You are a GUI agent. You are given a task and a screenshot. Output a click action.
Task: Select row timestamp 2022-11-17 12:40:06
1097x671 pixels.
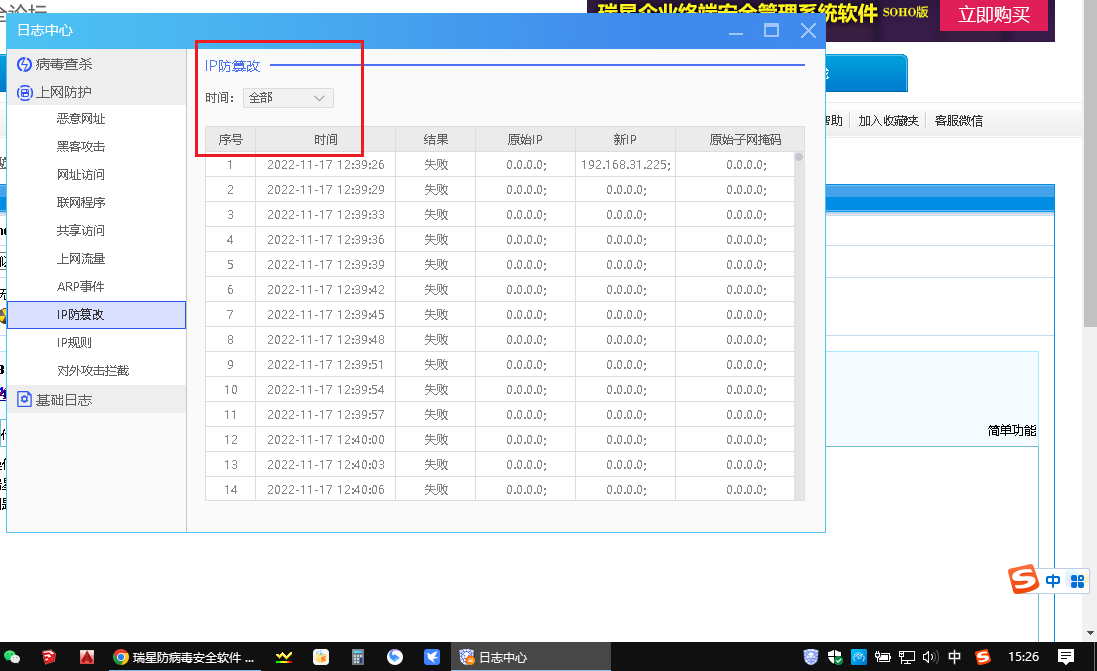326,490
